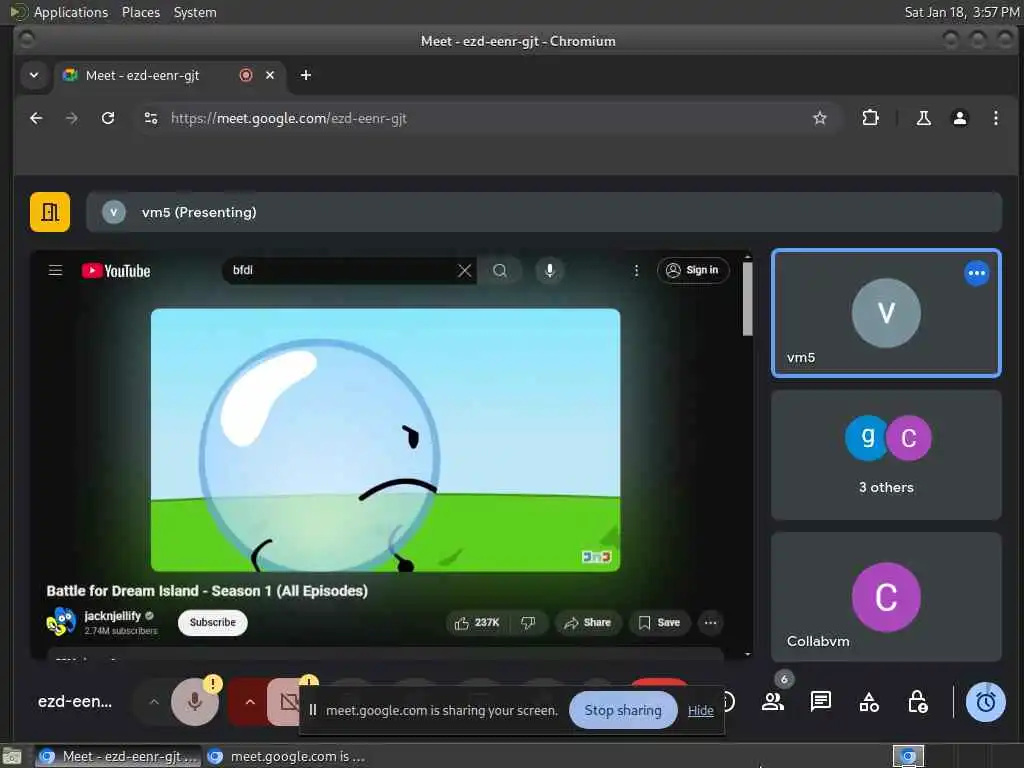The image size is (1024, 768).
Task: Expand the audio settings chevron beside microphone
Action: tap(154, 702)
